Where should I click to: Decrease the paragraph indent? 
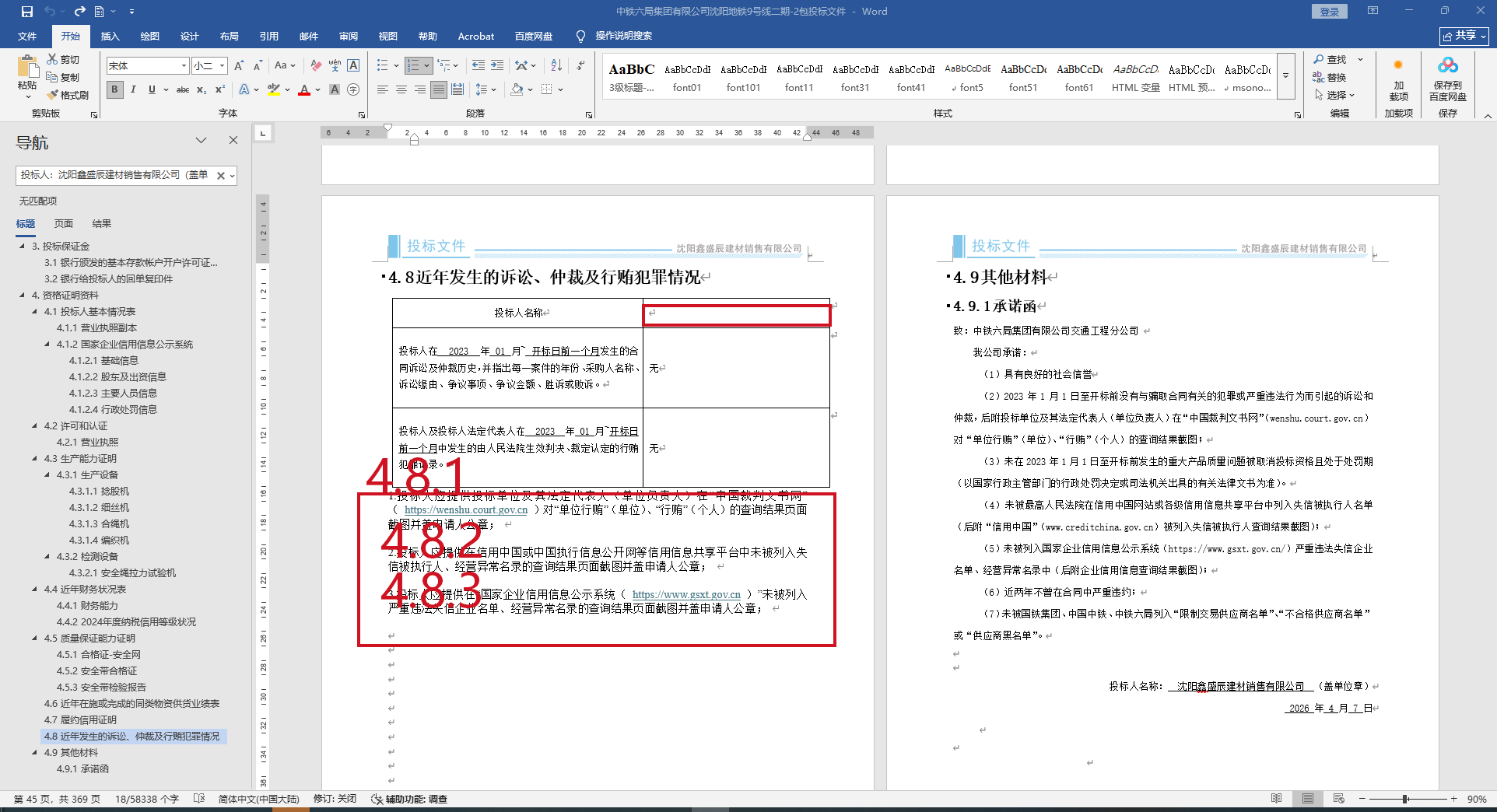point(479,65)
